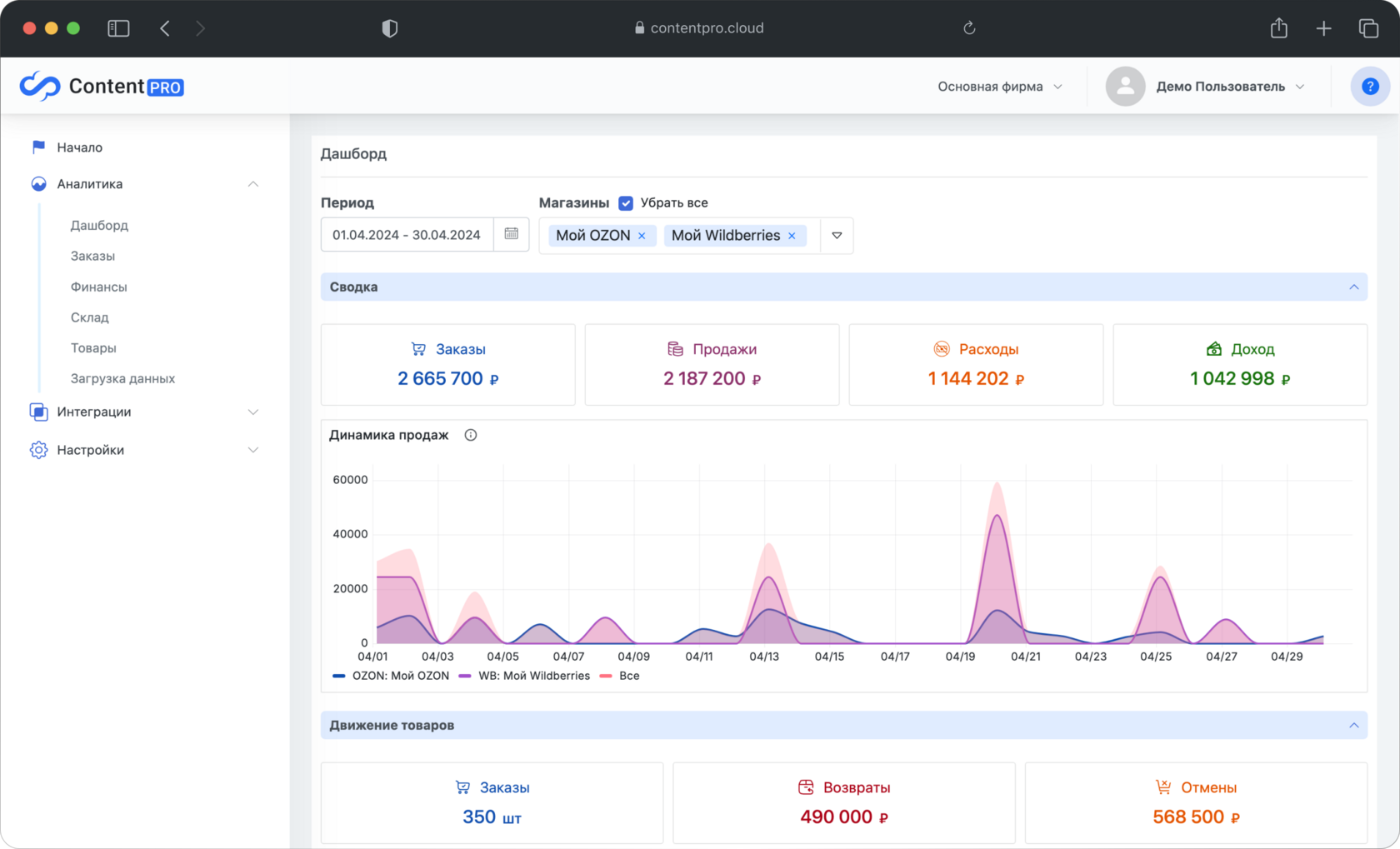Open the Основная фирма company dropdown
Screen dimensions: 1400x849
pos(1000,87)
